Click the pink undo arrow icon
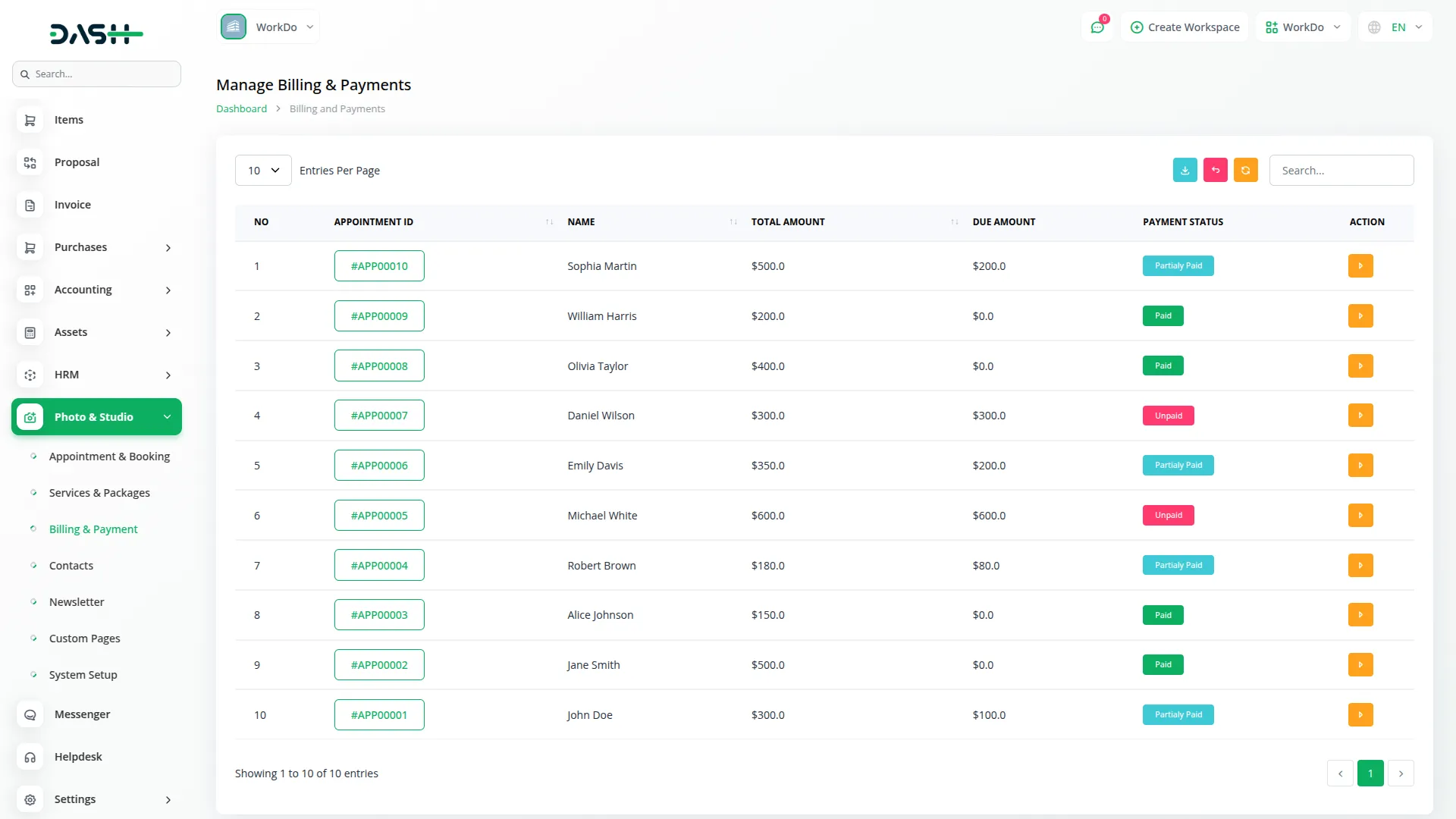Viewport: 1456px width, 819px height. click(x=1215, y=170)
